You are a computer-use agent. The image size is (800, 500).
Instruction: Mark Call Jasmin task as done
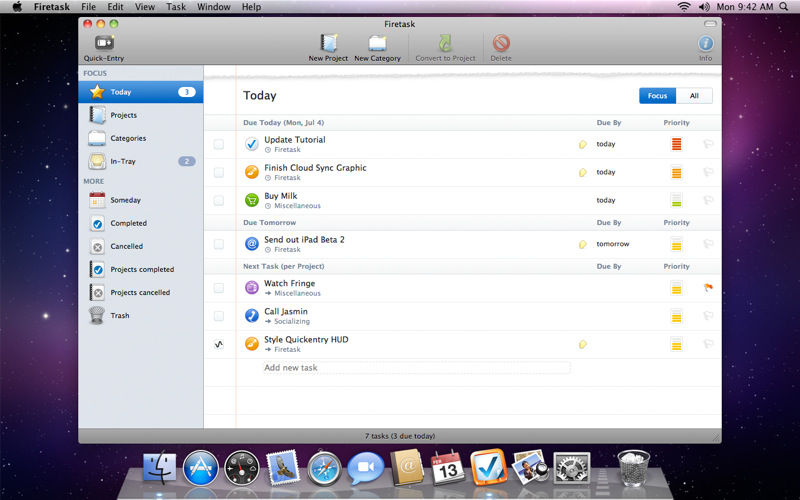pos(219,316)
